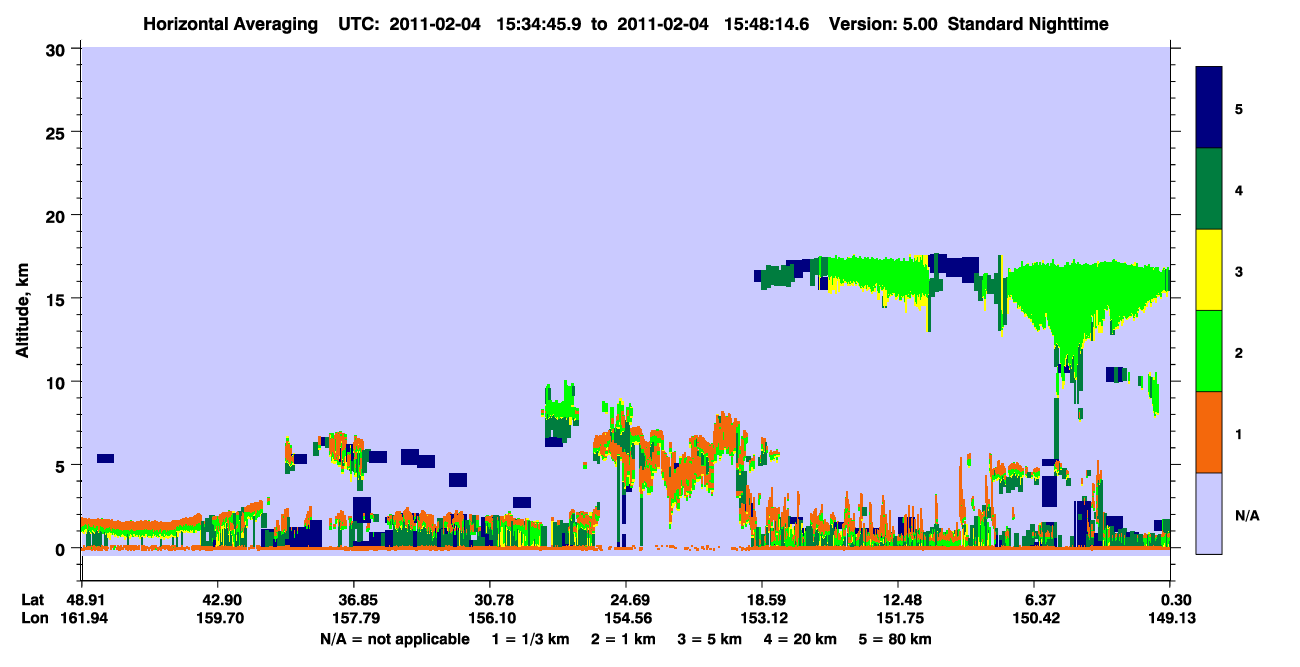Click legend text '3 = 5 km'
1300x667 pixels.
pos(712,639)
